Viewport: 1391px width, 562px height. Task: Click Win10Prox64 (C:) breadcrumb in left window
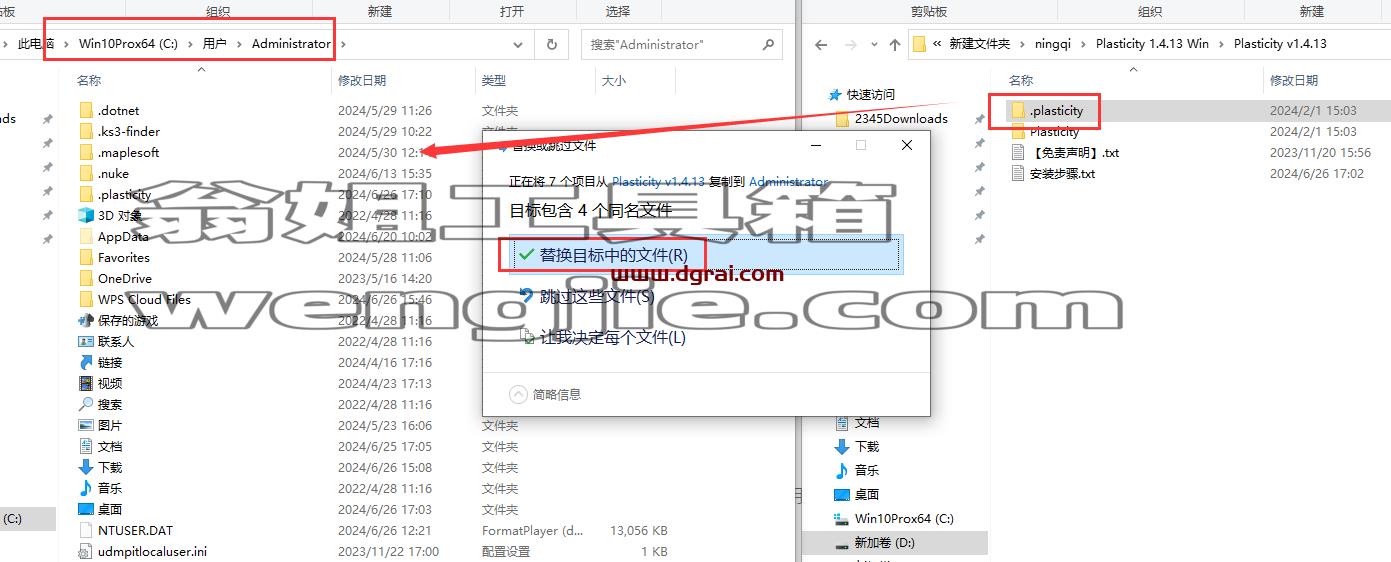coord(126,44)
